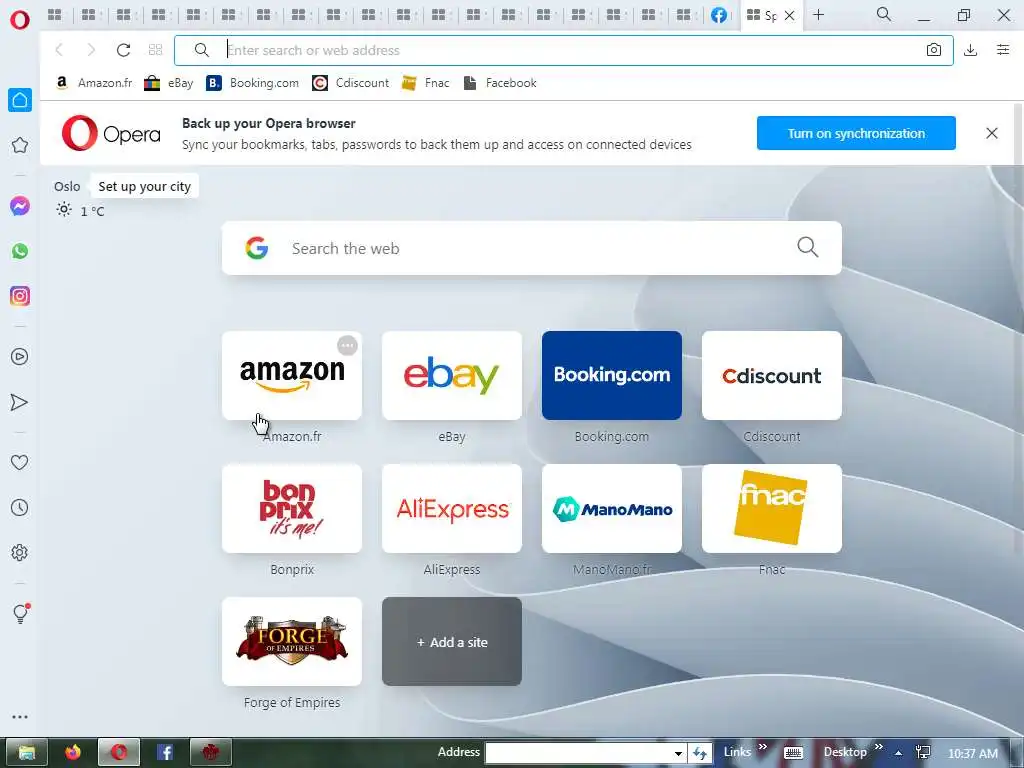Select the first tab in the tab bar

click(55, 15)
